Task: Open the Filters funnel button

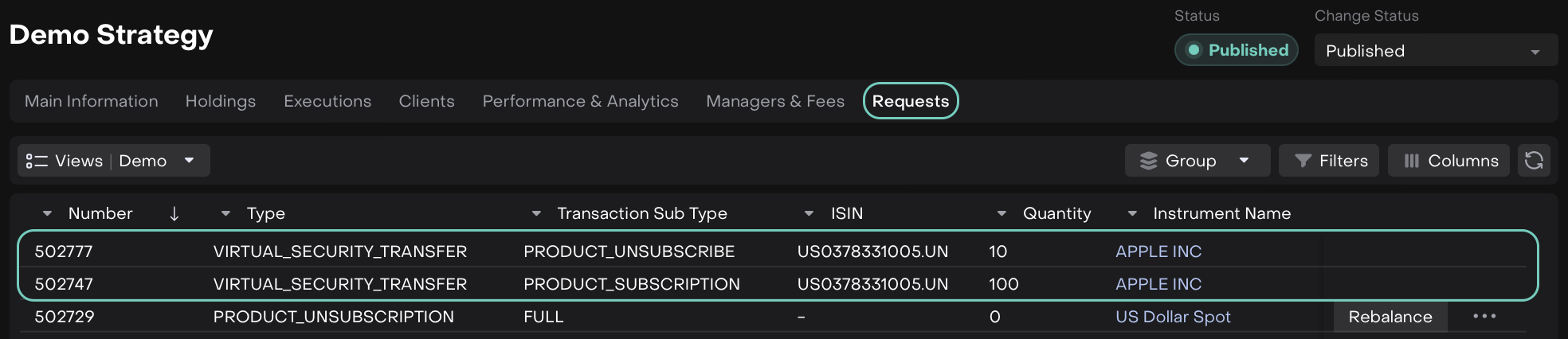Action: click(1328, 161)
